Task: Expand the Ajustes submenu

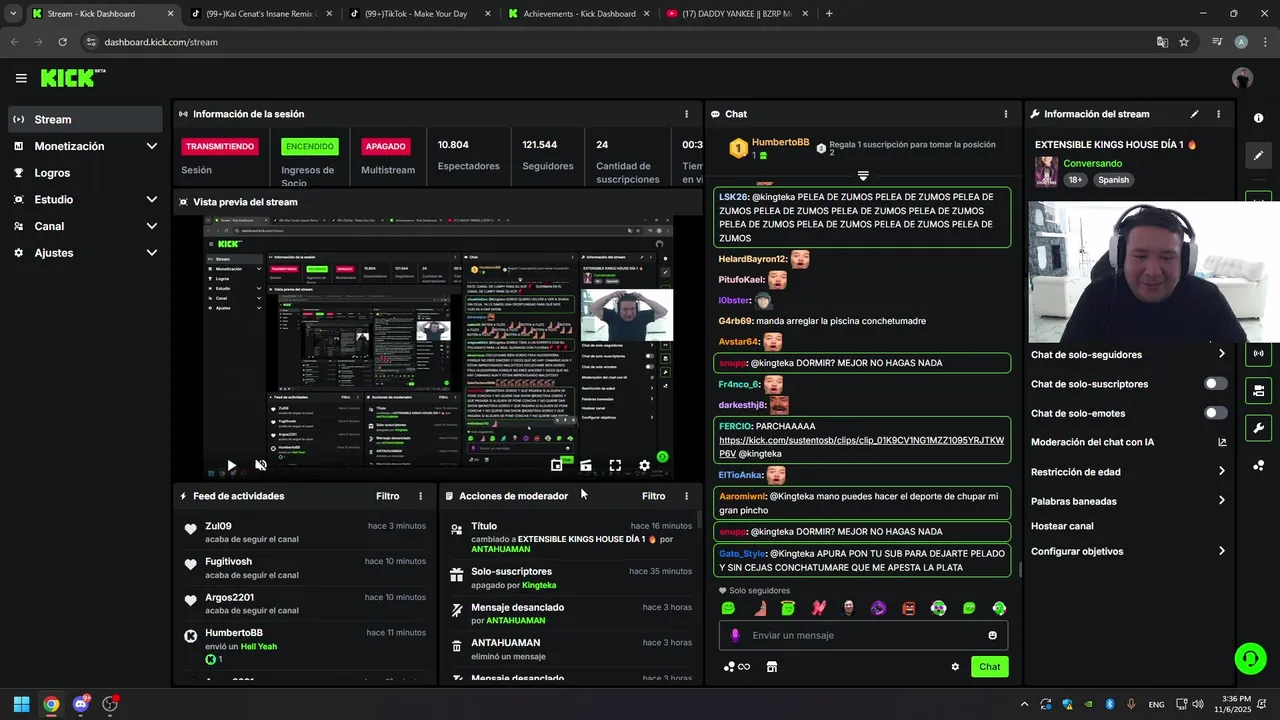Action: pyautogui.click(x=85, y=253)
